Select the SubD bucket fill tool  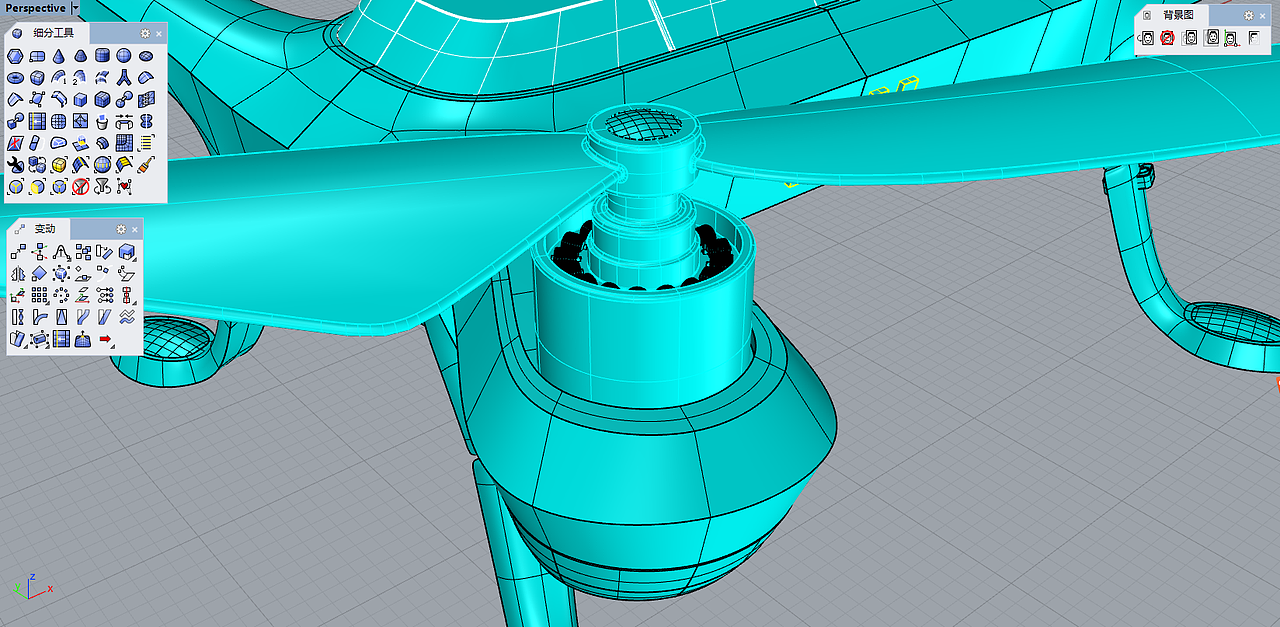pos(102,121)
